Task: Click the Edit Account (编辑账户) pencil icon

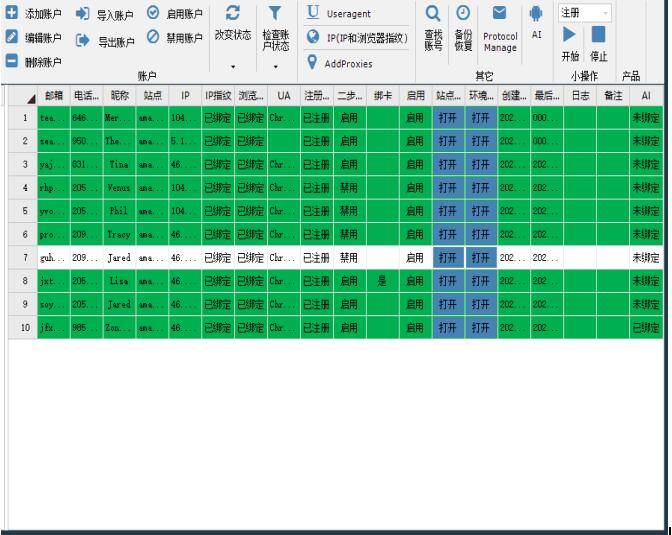Action: 12,37
